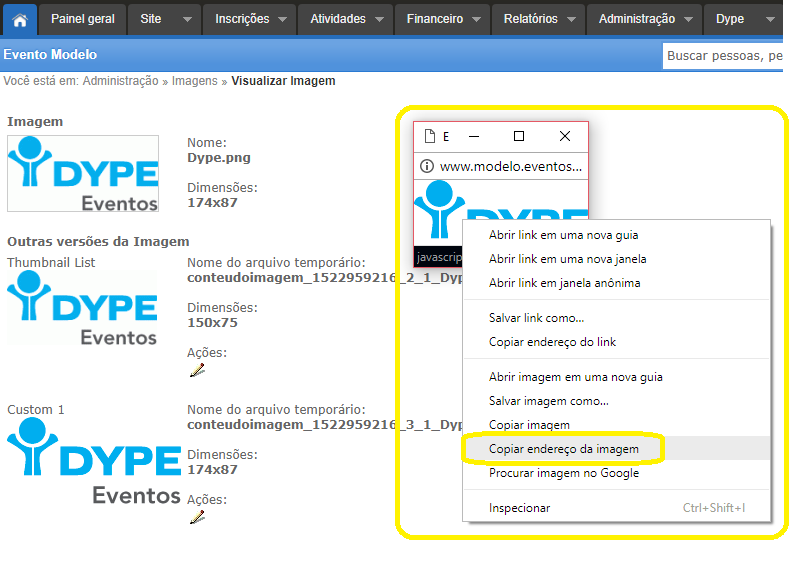Minimize the popup image window
Image resolution: width=806 pixels, height=562 pixels.
pyautogui.click(x=474, y=136)
